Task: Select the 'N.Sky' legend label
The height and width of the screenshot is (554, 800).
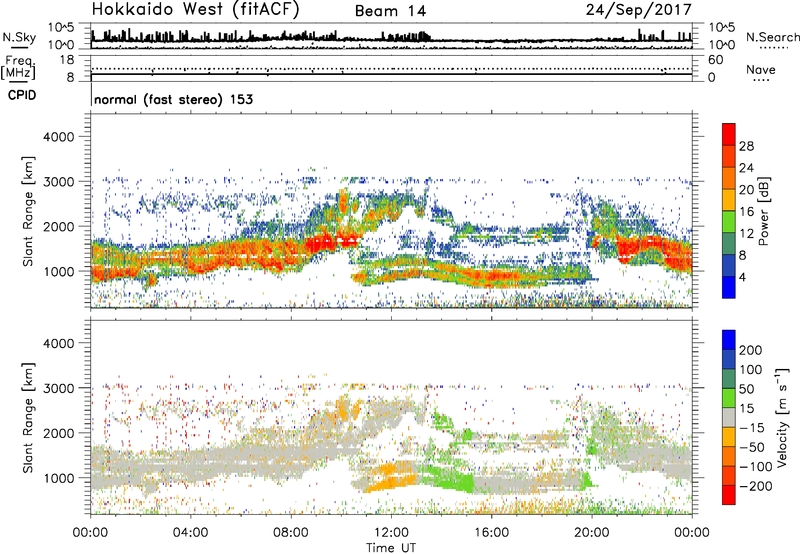Action: click(19, 37)
